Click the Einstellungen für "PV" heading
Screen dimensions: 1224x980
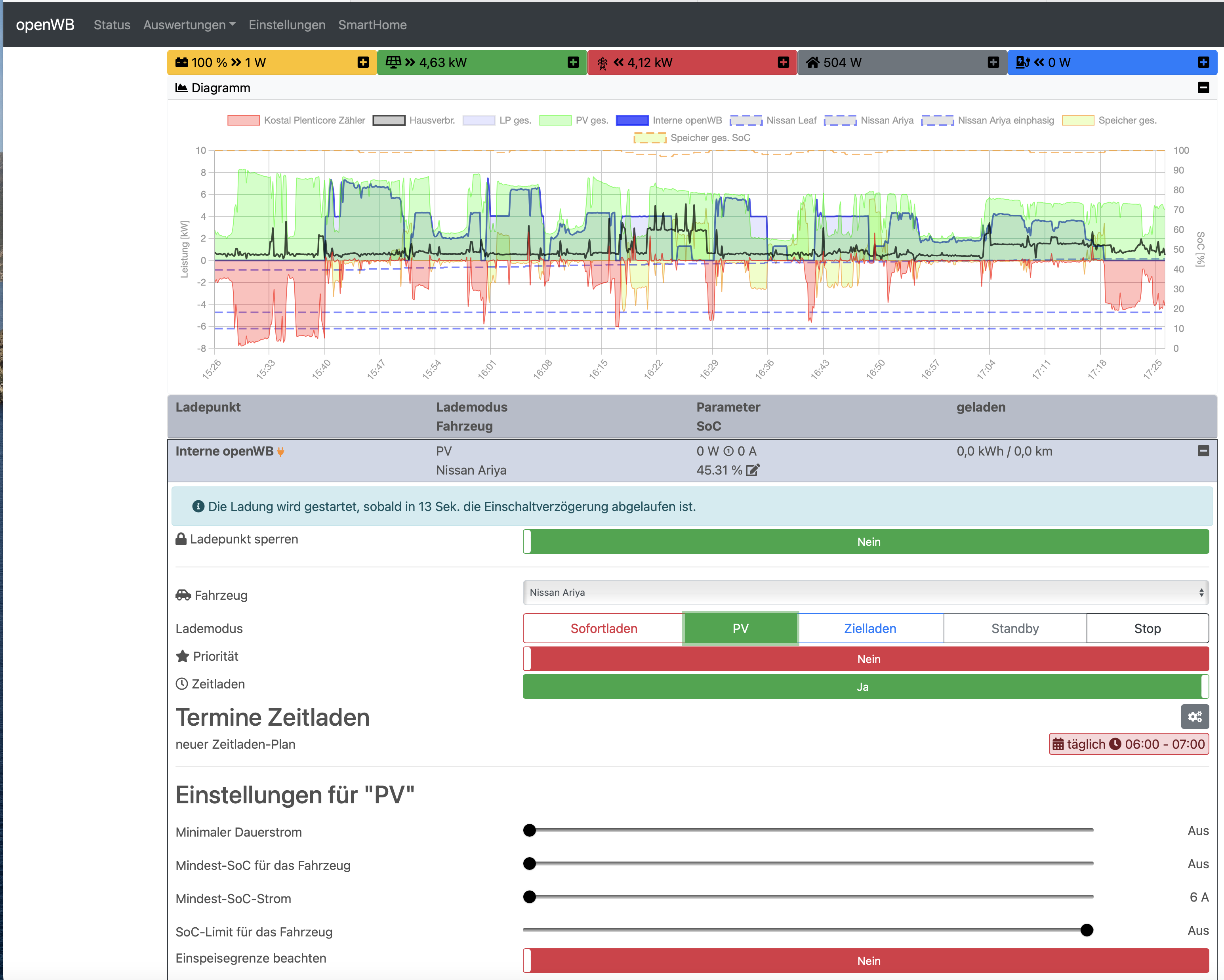(x=295, y=795)
